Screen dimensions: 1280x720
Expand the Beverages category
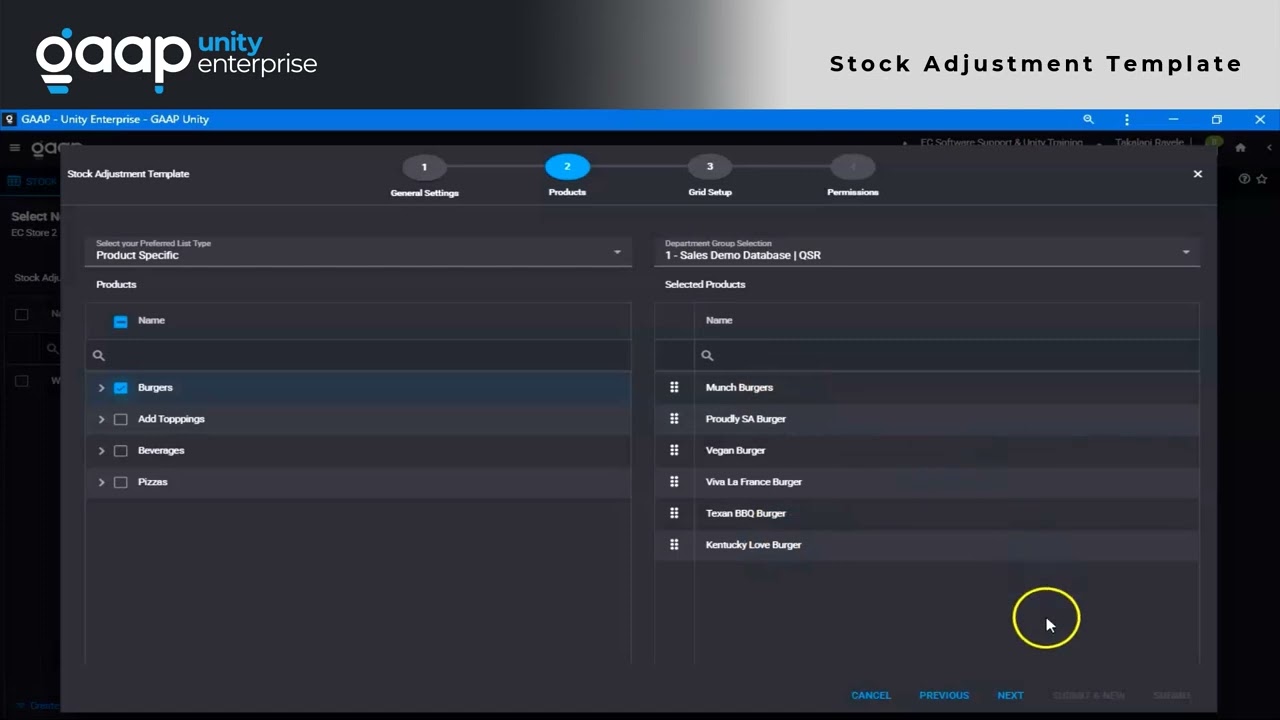tap(101, 451)
